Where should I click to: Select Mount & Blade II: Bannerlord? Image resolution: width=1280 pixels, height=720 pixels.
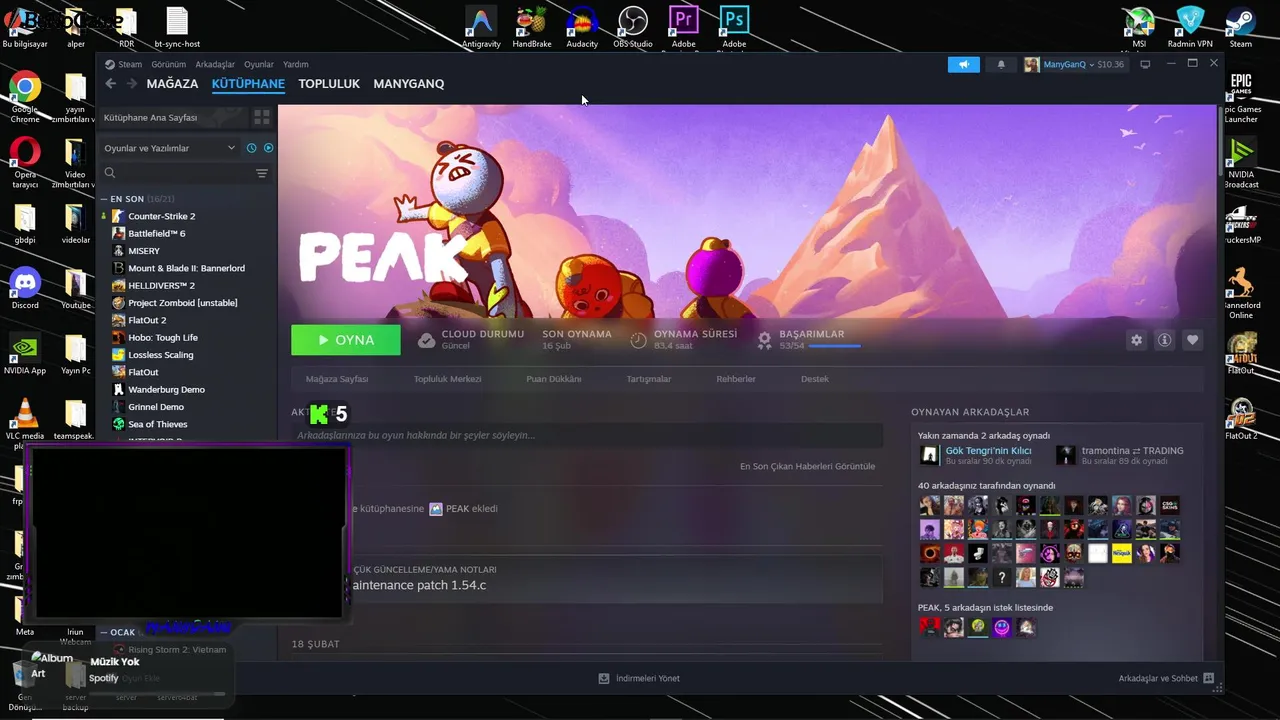pyautogui.click(x=187, y=268)
